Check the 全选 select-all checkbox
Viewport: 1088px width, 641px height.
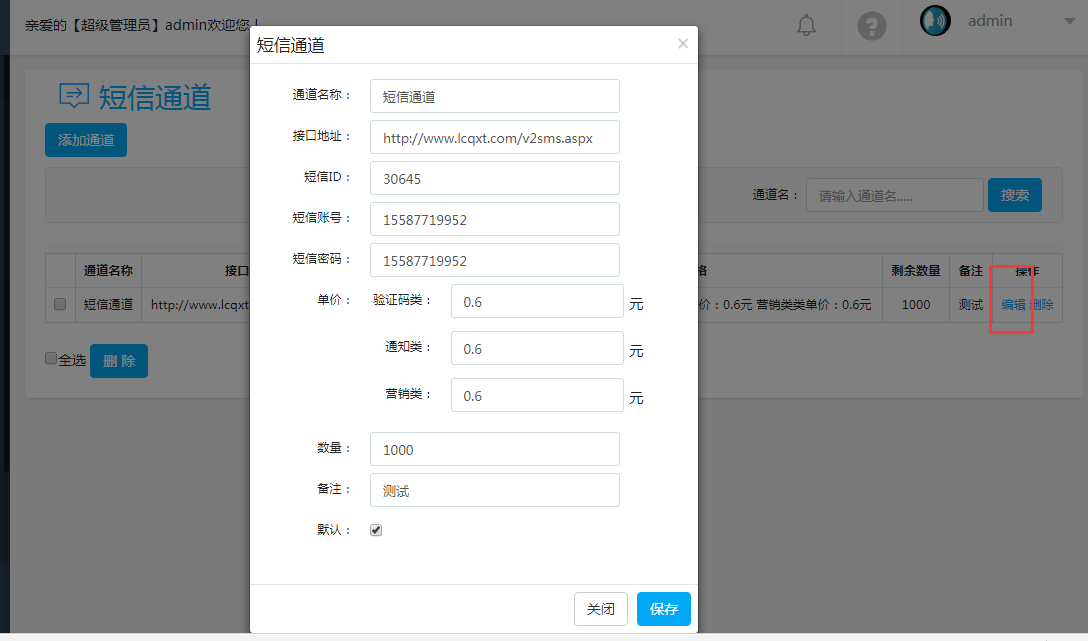[x=51, y=358]
